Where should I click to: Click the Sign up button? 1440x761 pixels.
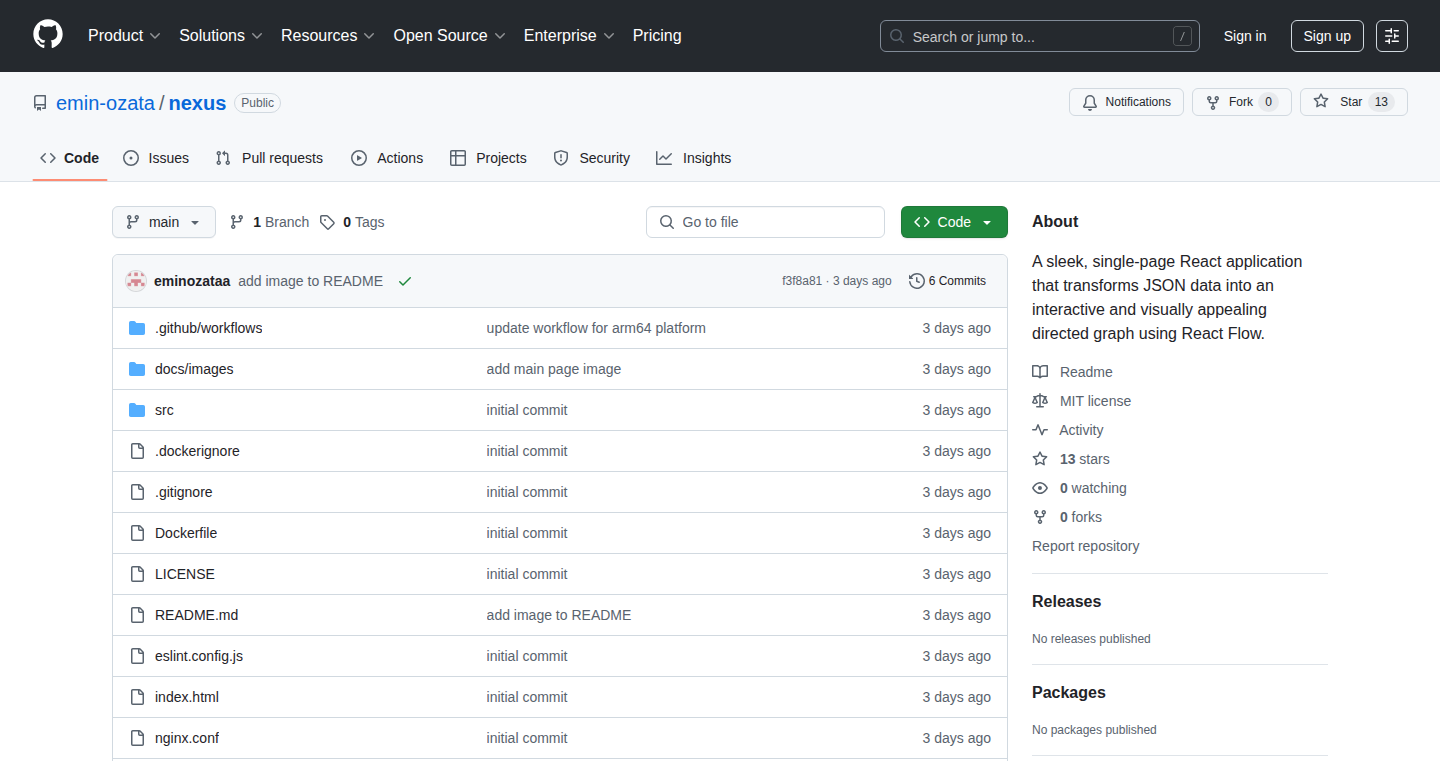click(x=1327, y=36)
